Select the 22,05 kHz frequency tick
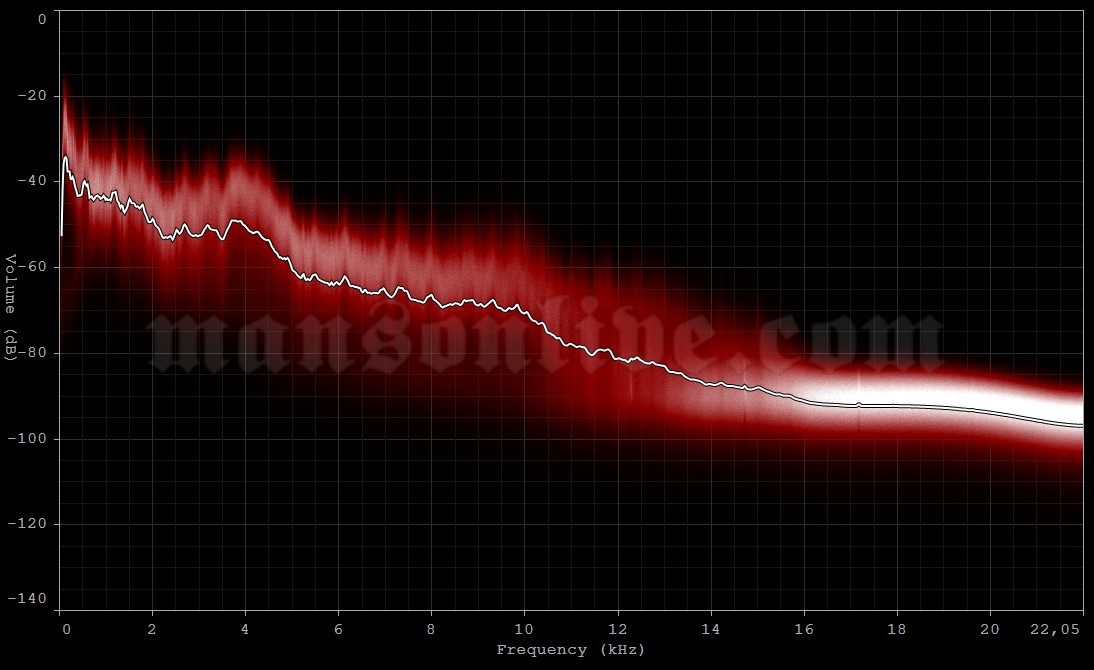Image resolution: width=1094 pixels, height=670 pixels. tap(1053, 631)
